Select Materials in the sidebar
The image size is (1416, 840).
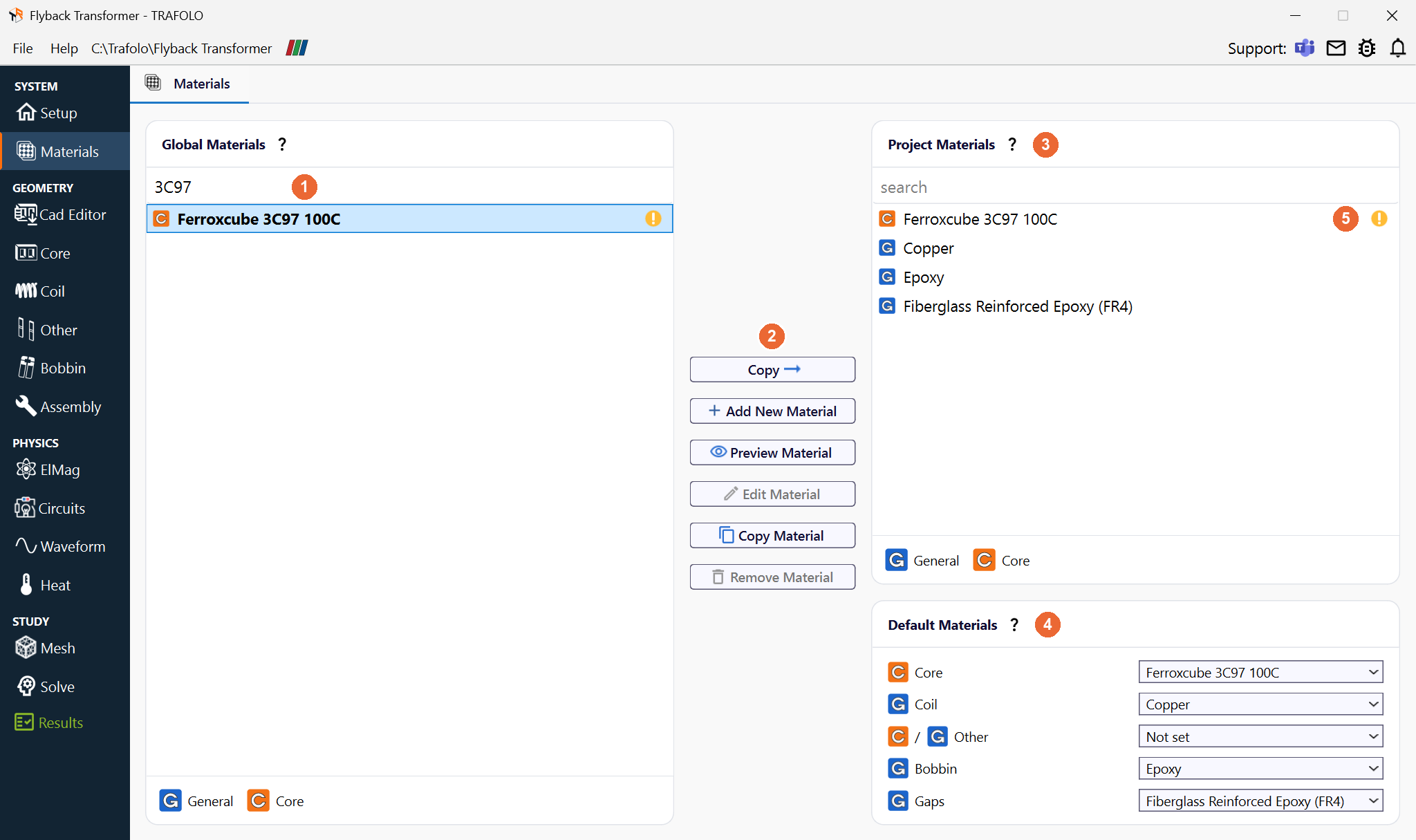65,151
